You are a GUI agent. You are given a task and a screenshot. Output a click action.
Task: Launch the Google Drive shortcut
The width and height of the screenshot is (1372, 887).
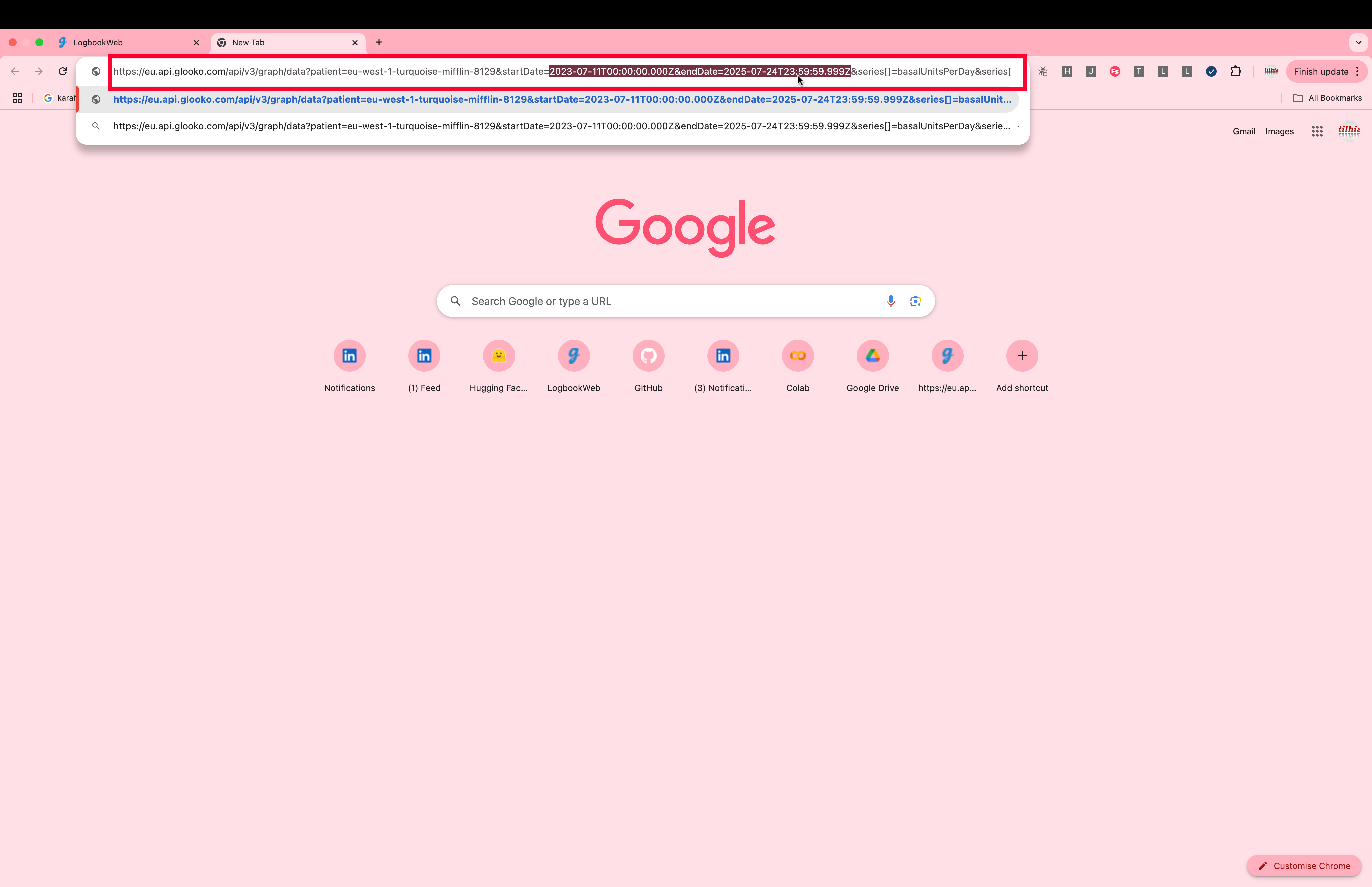click(872, 355)
